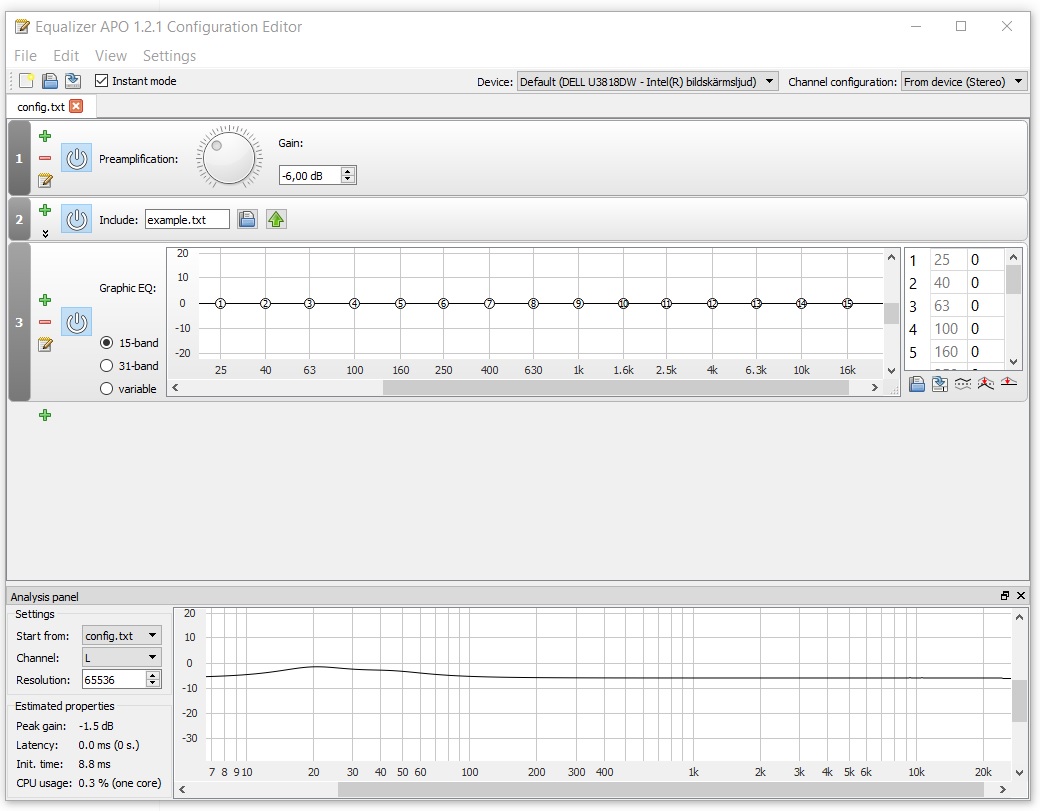Click the Include file name field
Image resolution: width=1040 pixels, height=811 pixels.
tap(187, 219)
